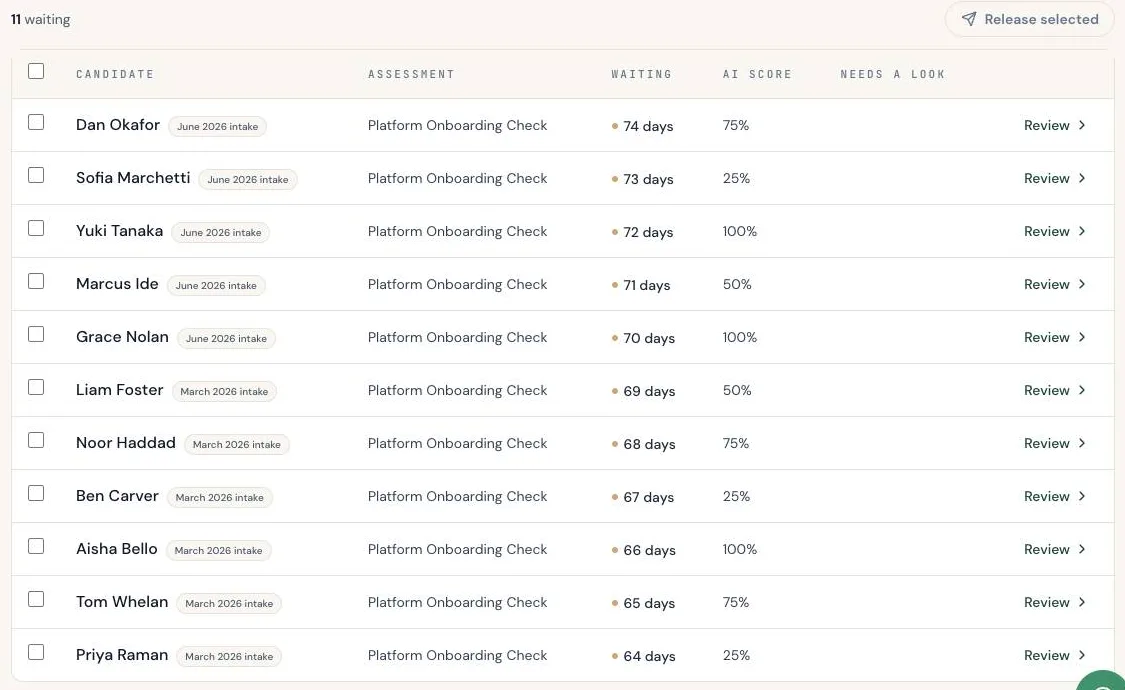
Task: Select Noor Haddad's checkbox
Action: [36, 440]
